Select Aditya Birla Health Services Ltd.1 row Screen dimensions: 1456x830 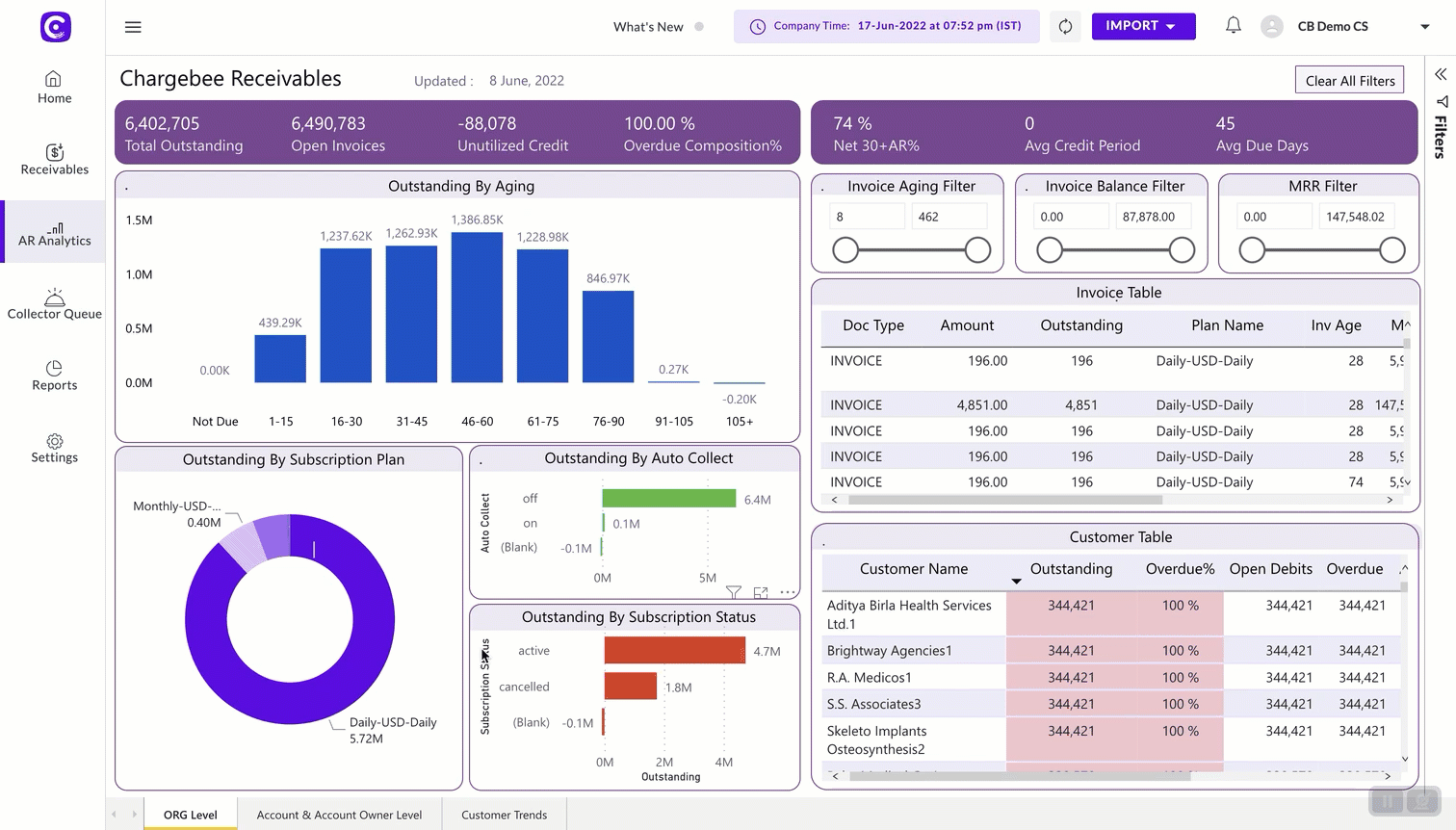tap(1111, 614)
